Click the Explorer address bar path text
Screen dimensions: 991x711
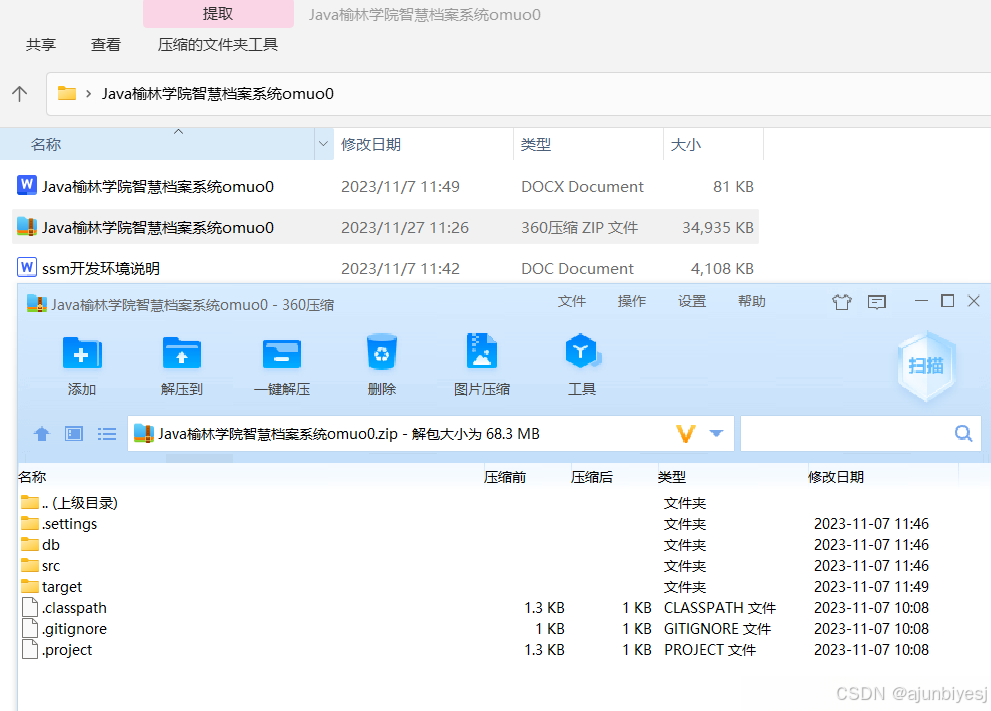(217, 94)
